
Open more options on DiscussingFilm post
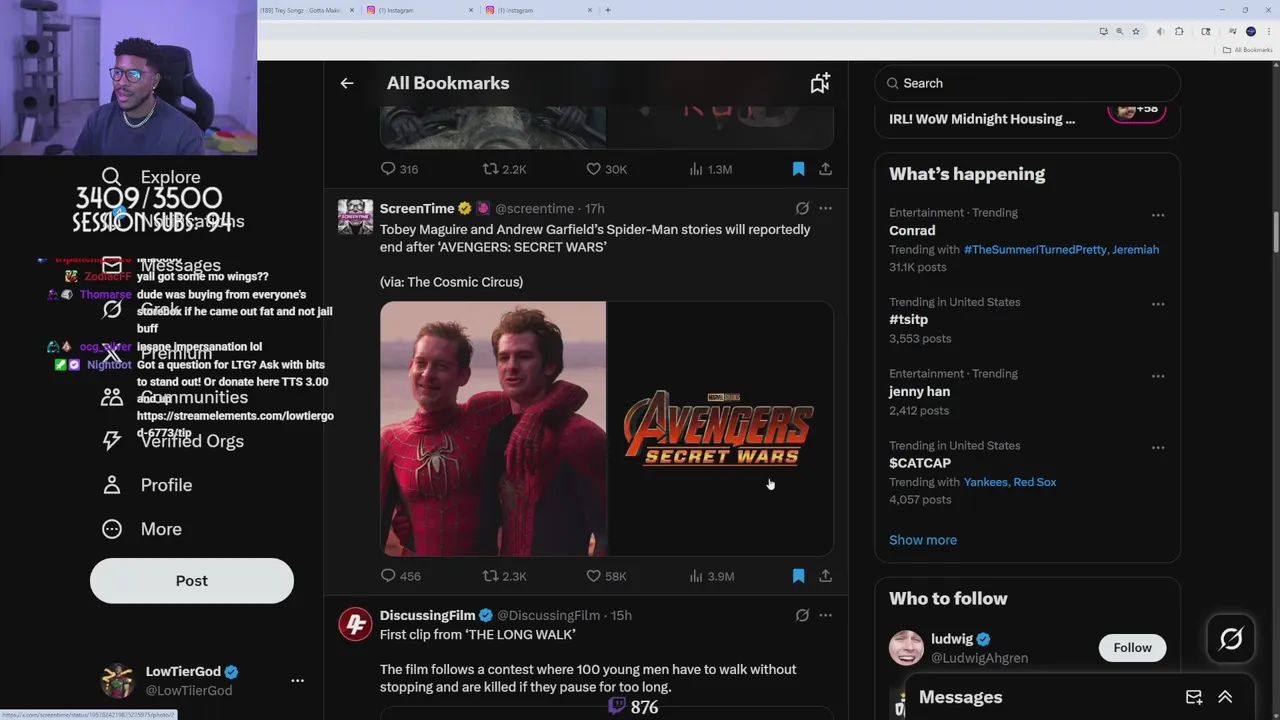(825, 615)
